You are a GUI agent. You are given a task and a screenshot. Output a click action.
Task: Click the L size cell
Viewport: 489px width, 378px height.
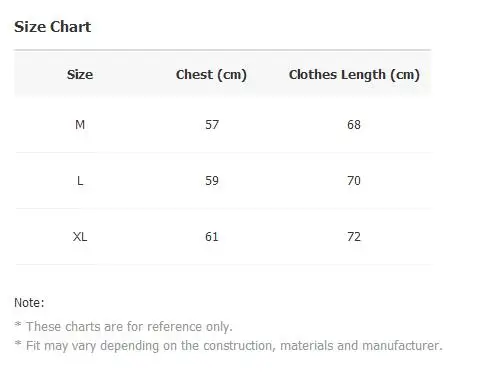point(80,181)
